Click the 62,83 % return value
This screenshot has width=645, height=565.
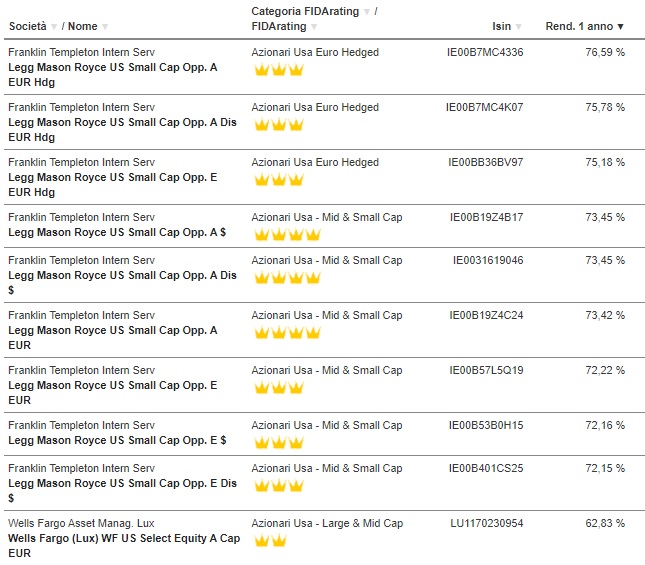tap(605, 523)
